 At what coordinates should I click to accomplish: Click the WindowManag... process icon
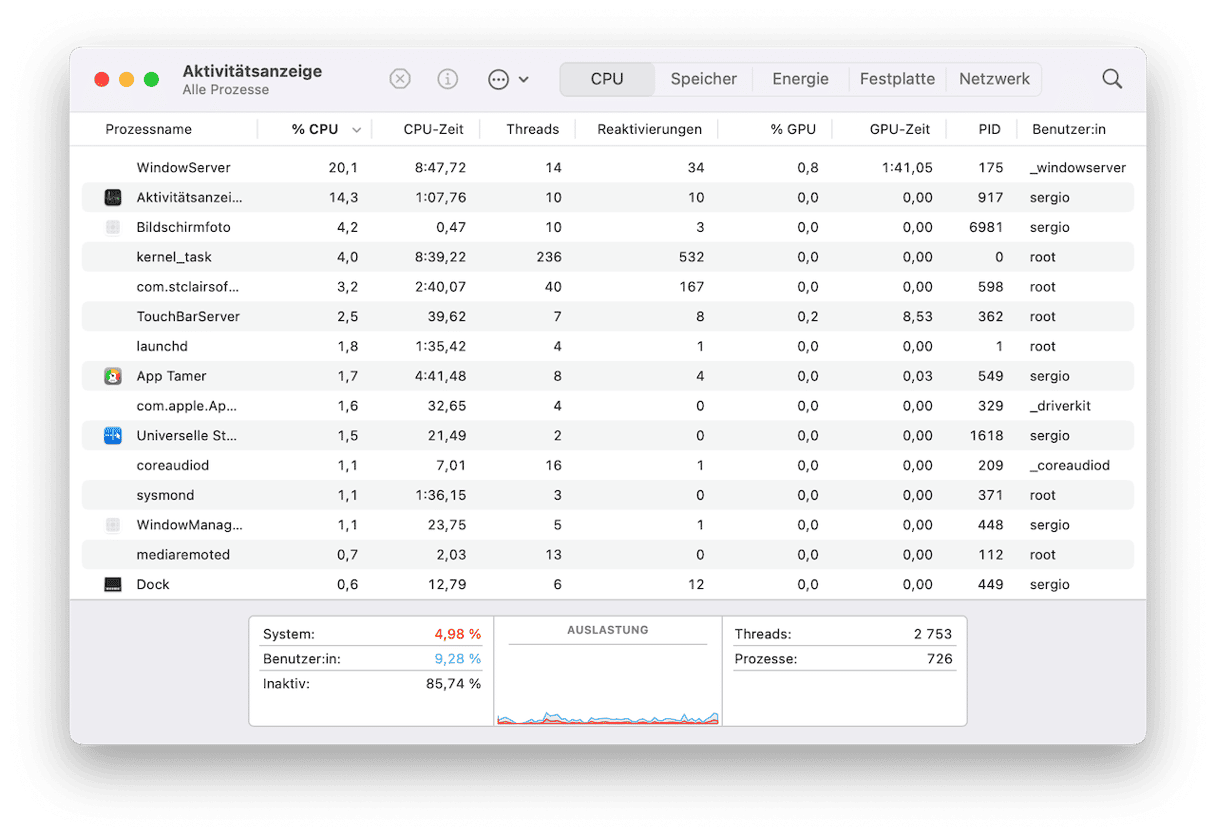113,525
